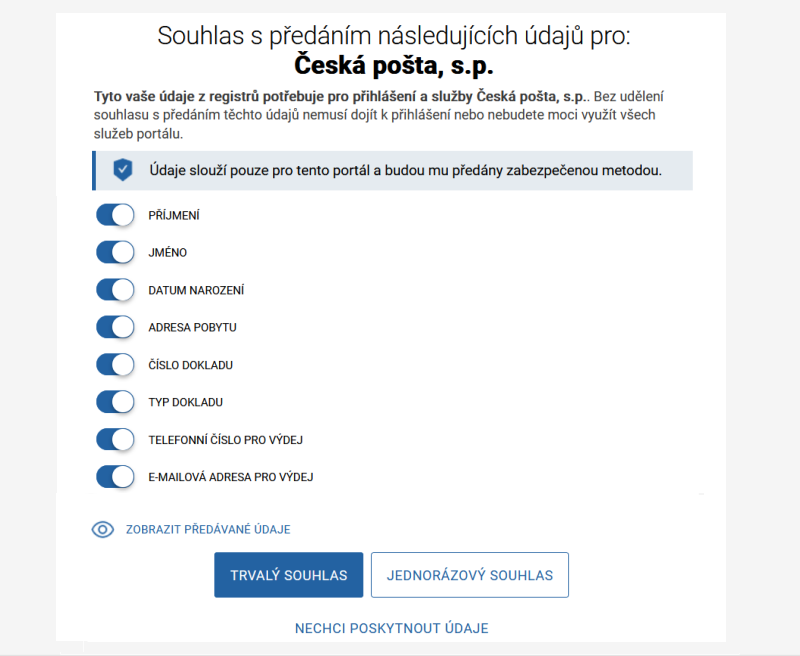Image resolution: width=800 pixels, height=656 pixels.
Task: Disable TELEFONNÍ ČÍSLO PRO VÝDEJ
Action: pos(115,439)
